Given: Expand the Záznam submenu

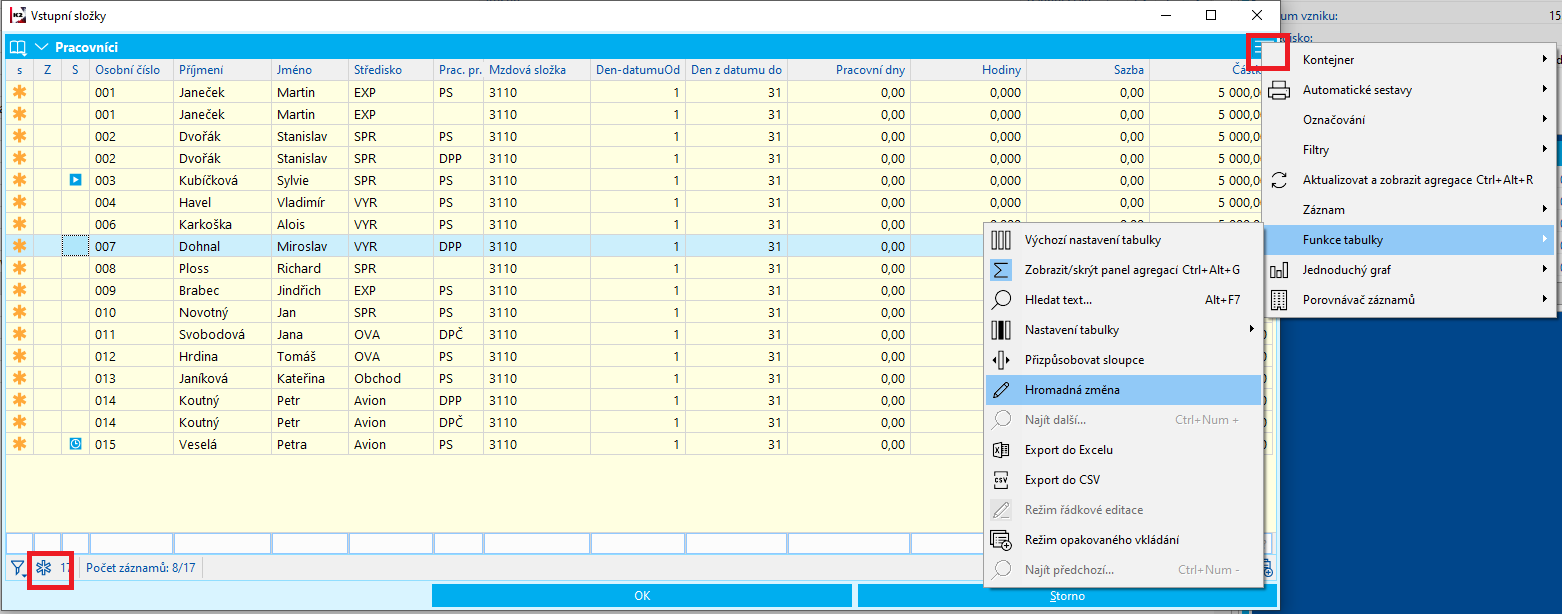Looking at the screenshot, I should click(x=1410, y=210).
